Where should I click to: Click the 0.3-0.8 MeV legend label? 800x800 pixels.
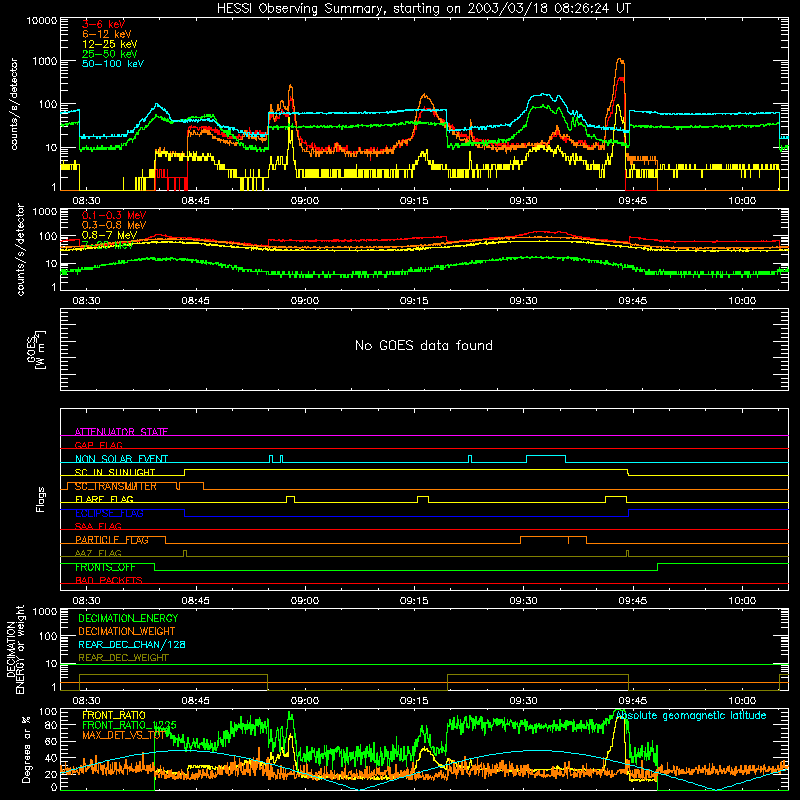[114, 226]
